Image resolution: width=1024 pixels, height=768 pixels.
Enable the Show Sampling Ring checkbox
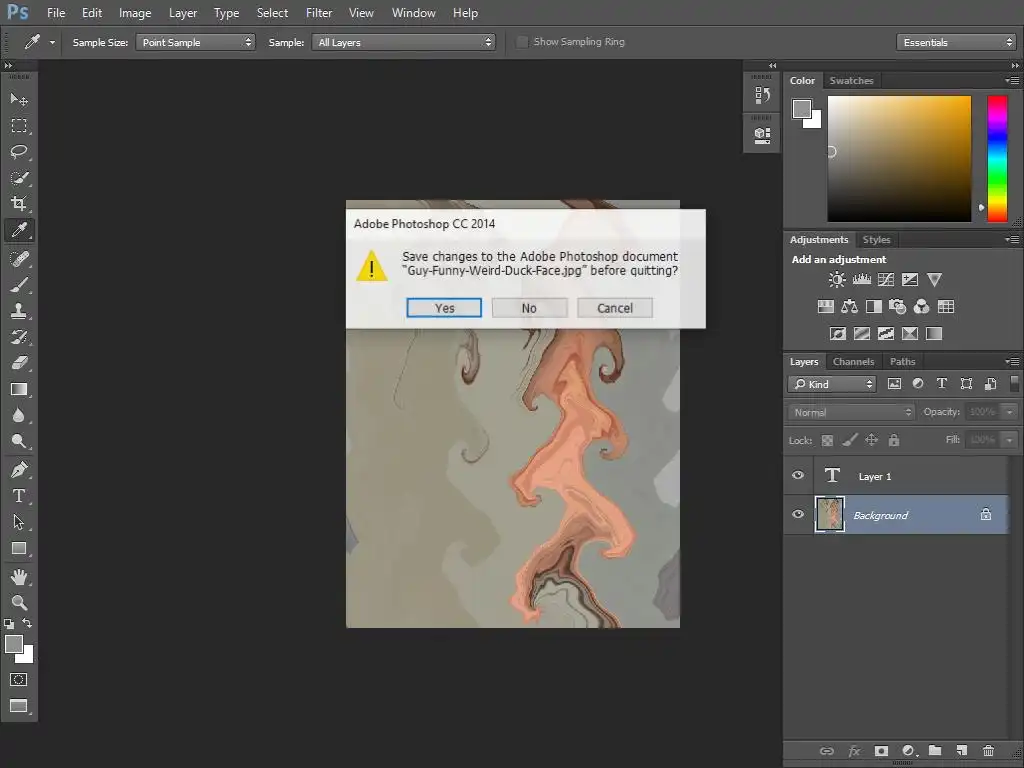point(522,42)
